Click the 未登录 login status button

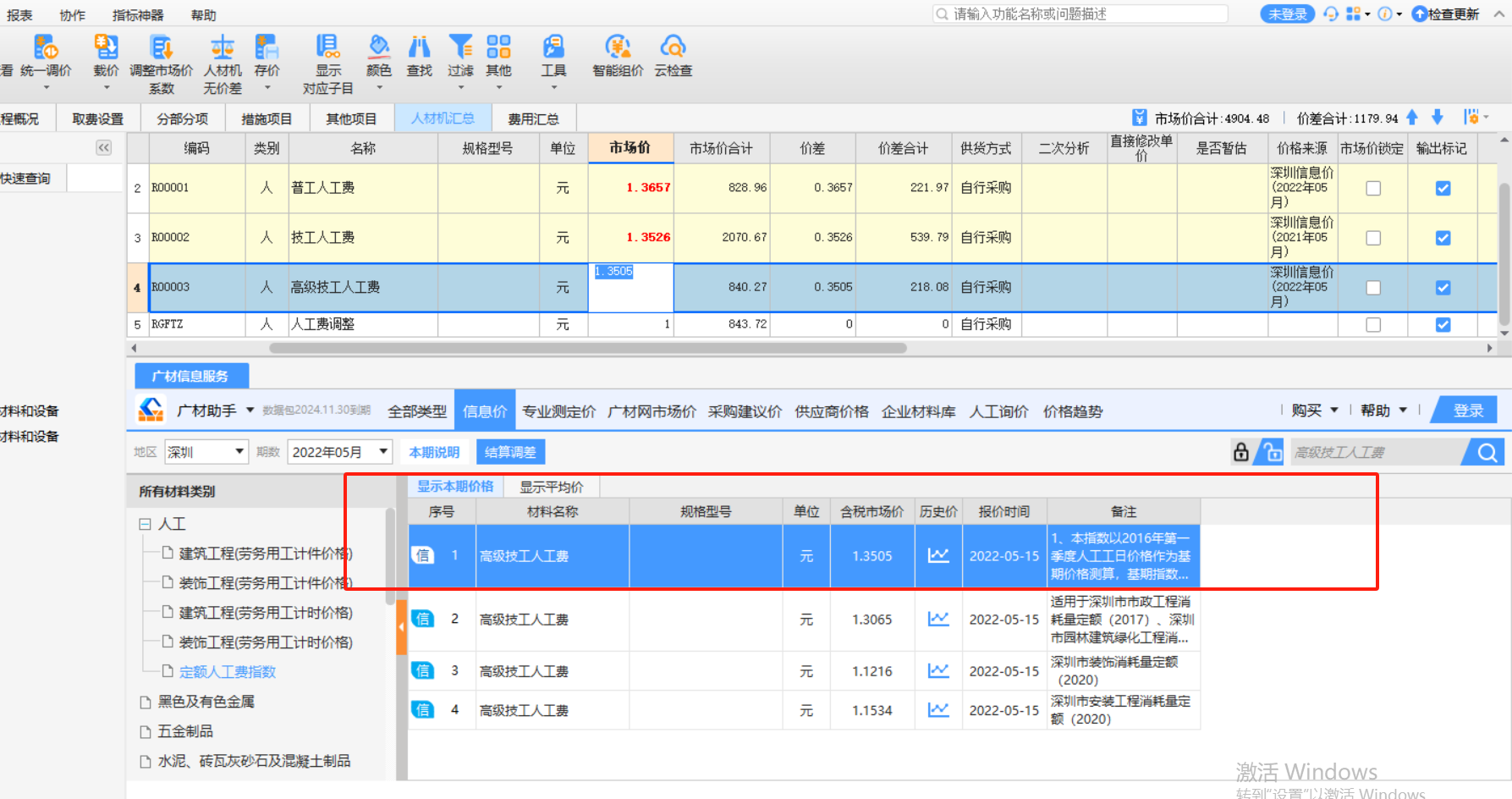point(1287,14)
